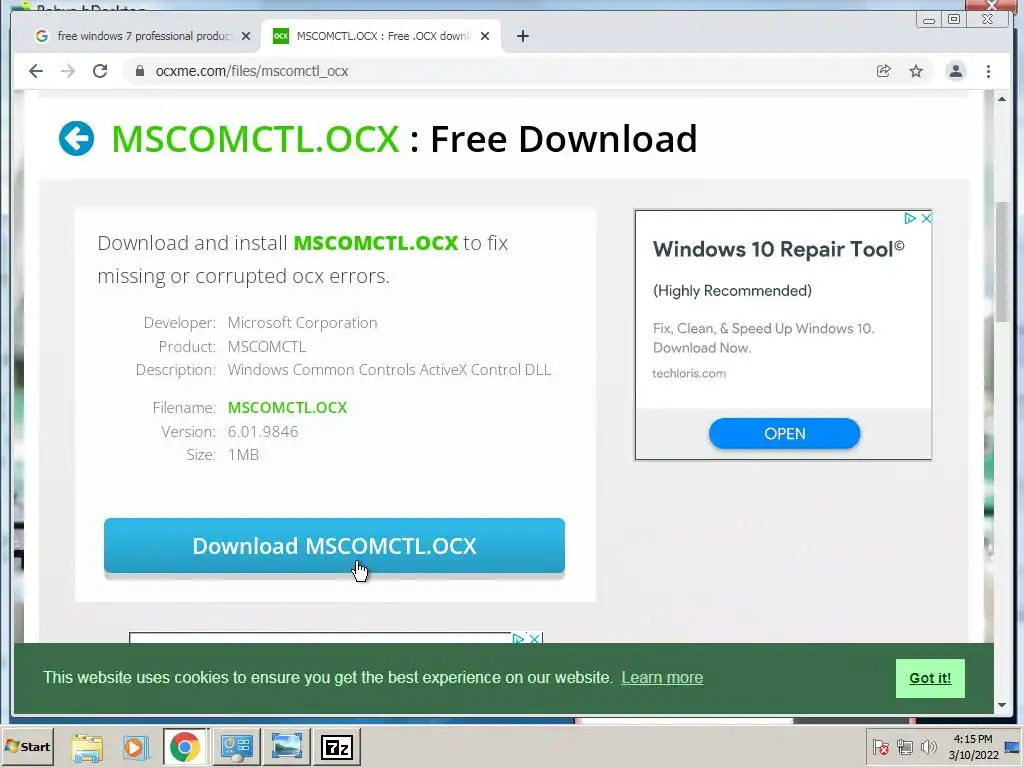Image resolution: width=1024 pixels, height=768 pixels.
Task: Open 7-Zip from the taskbar
Action: pos(336,746)
